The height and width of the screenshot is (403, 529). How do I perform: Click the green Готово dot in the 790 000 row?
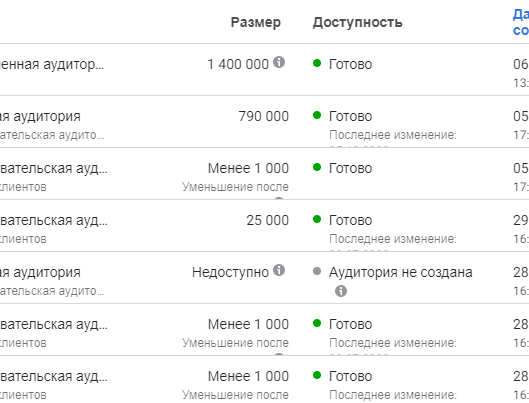(x=317, y=115)
